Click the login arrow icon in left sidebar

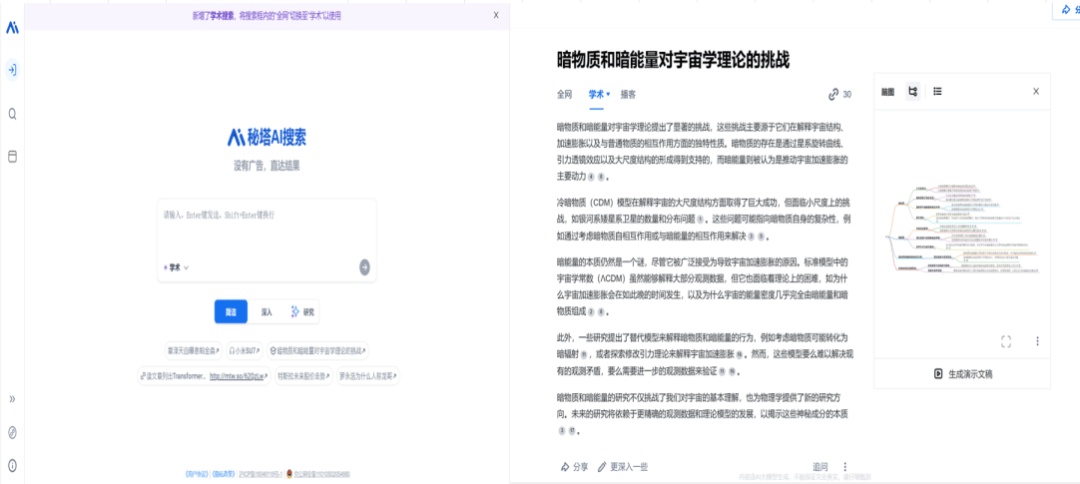12,70
